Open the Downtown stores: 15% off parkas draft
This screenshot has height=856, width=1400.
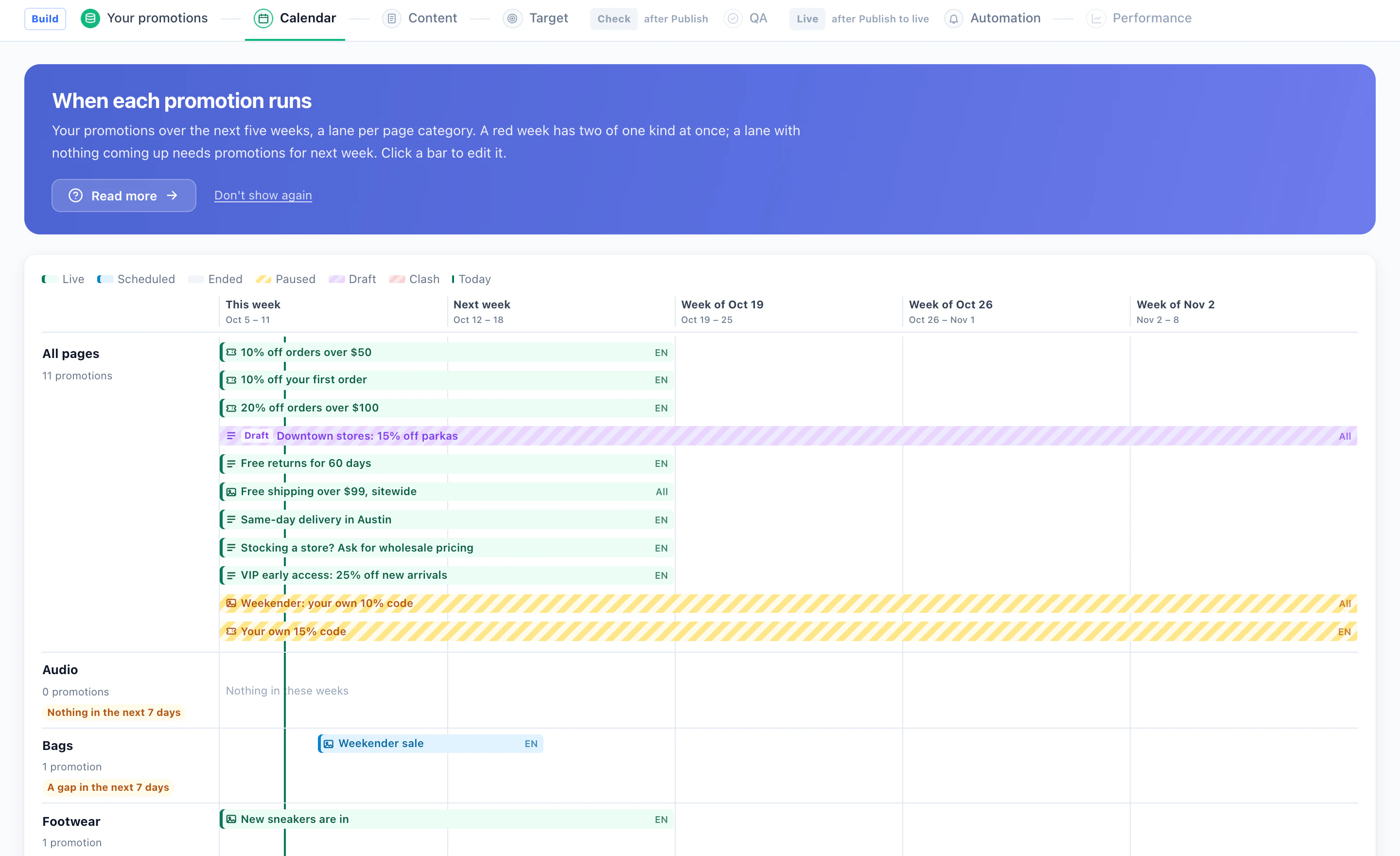pos(788,436)
